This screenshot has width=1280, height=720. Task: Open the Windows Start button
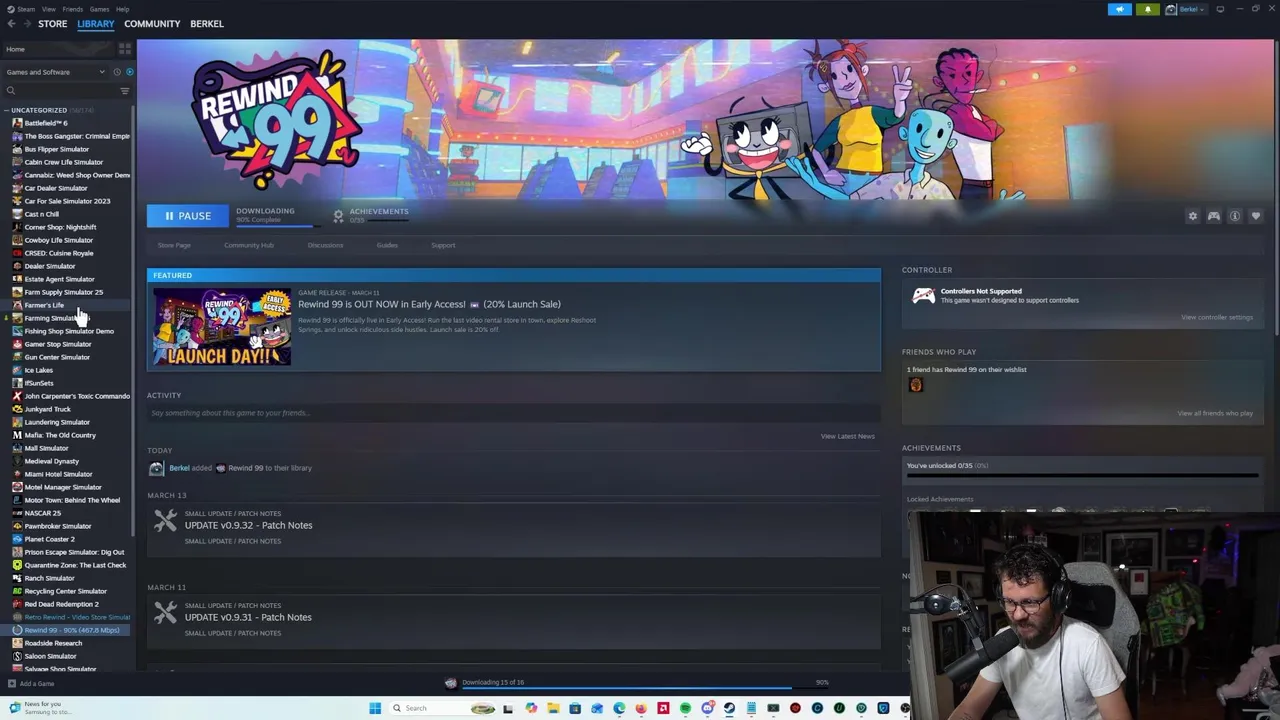tap(375, 708)
